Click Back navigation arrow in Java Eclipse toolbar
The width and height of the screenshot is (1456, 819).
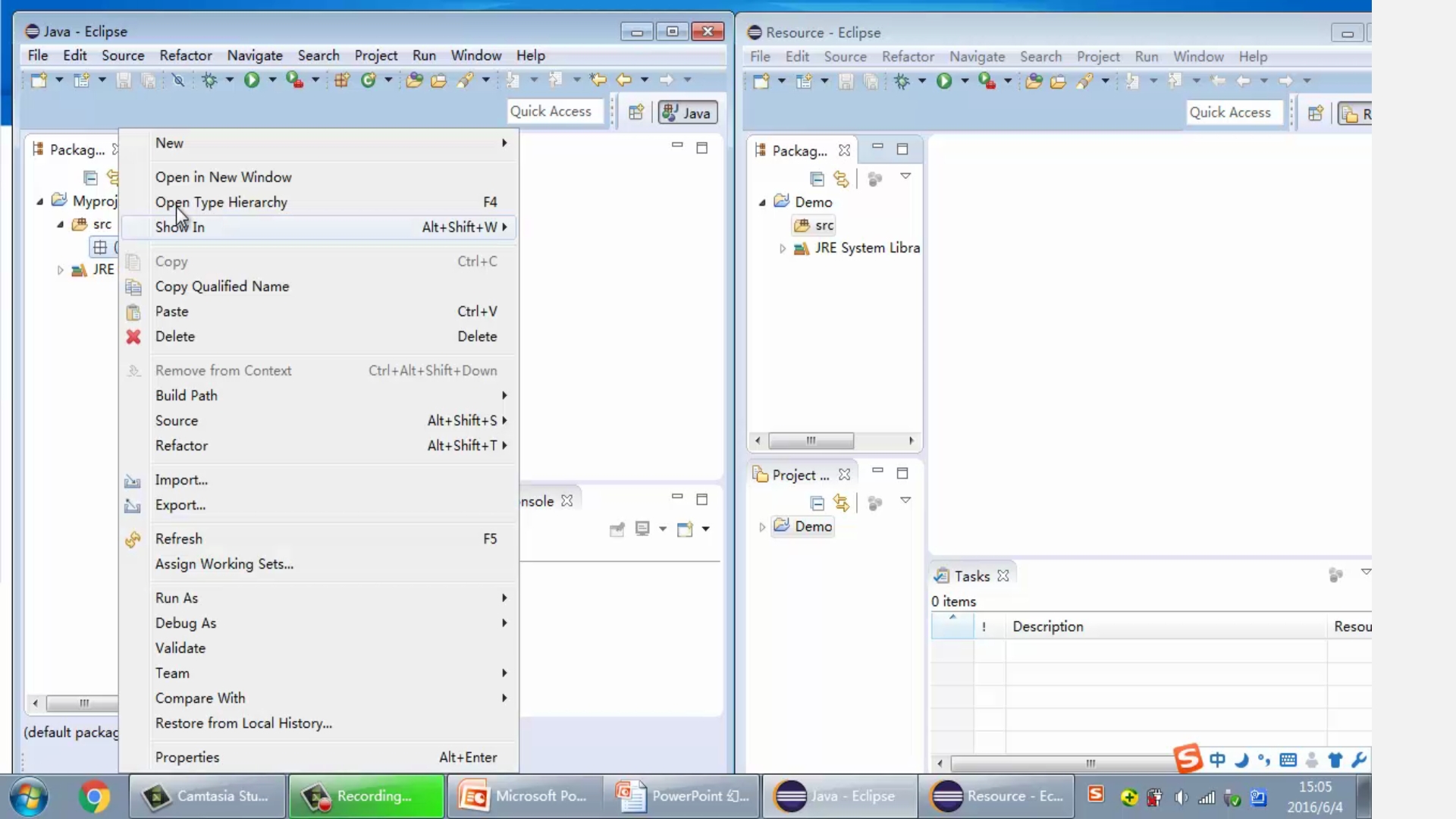[624, 80]
